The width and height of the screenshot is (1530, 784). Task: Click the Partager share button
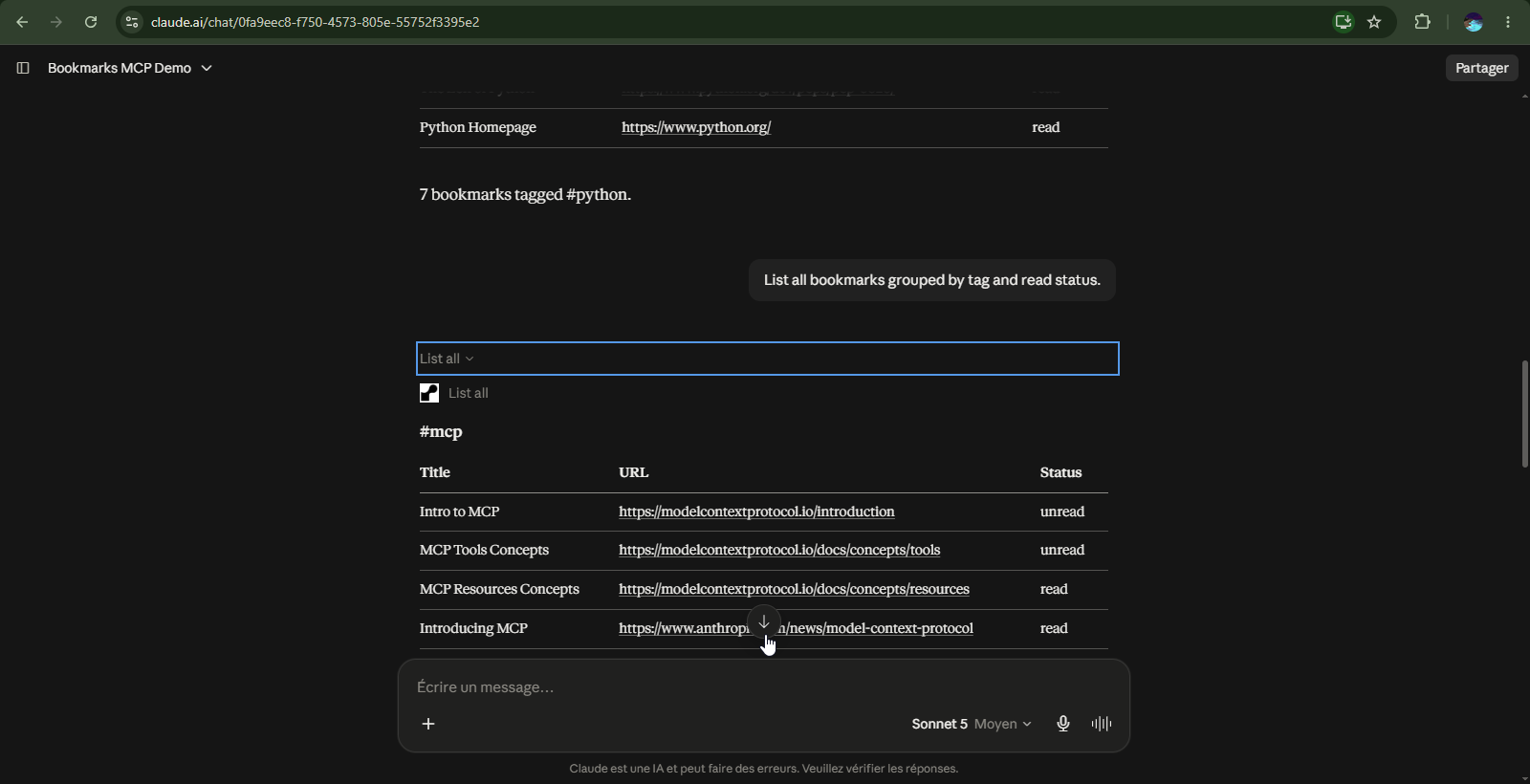1481,68
